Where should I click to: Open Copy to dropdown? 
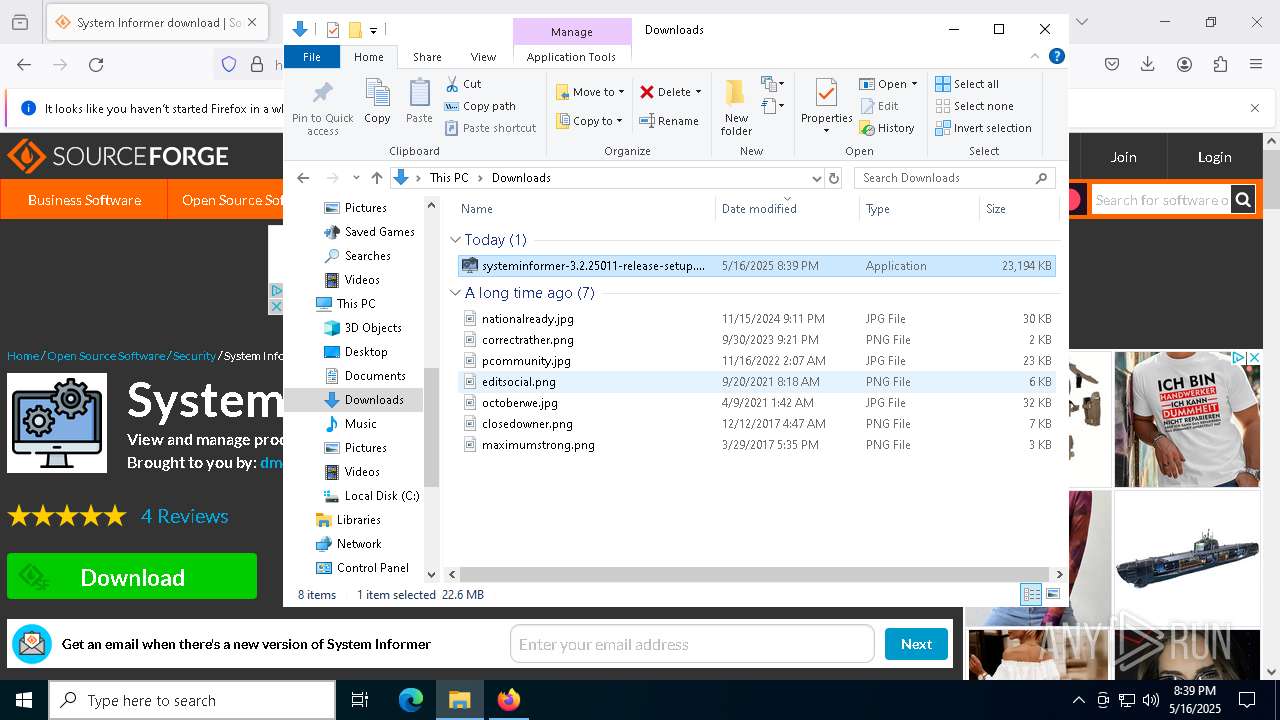tap(590, 121)
